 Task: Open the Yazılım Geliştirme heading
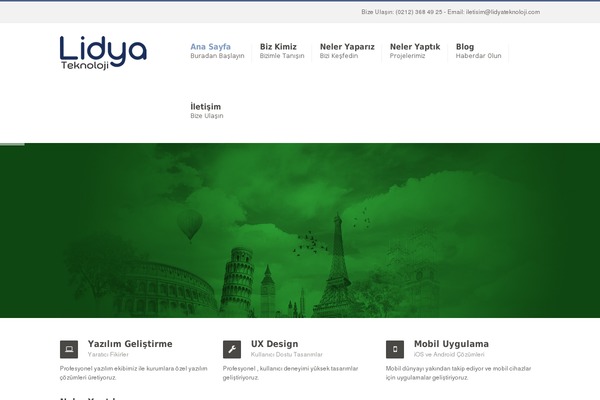click(130, 344)
